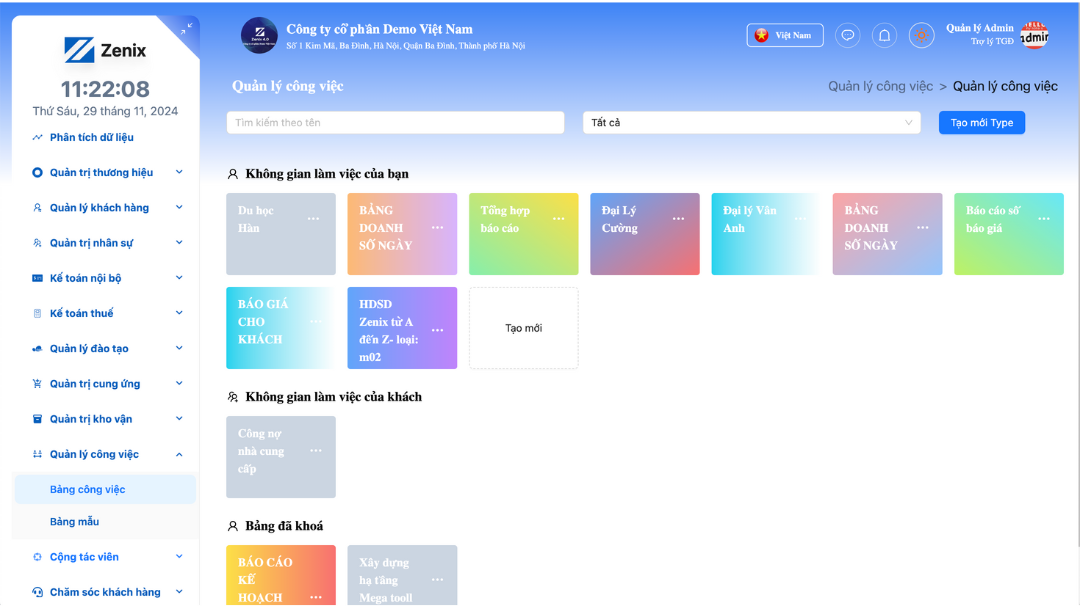Open the notifications bell
Screen dimensions: 1080x608
[884, 35]
